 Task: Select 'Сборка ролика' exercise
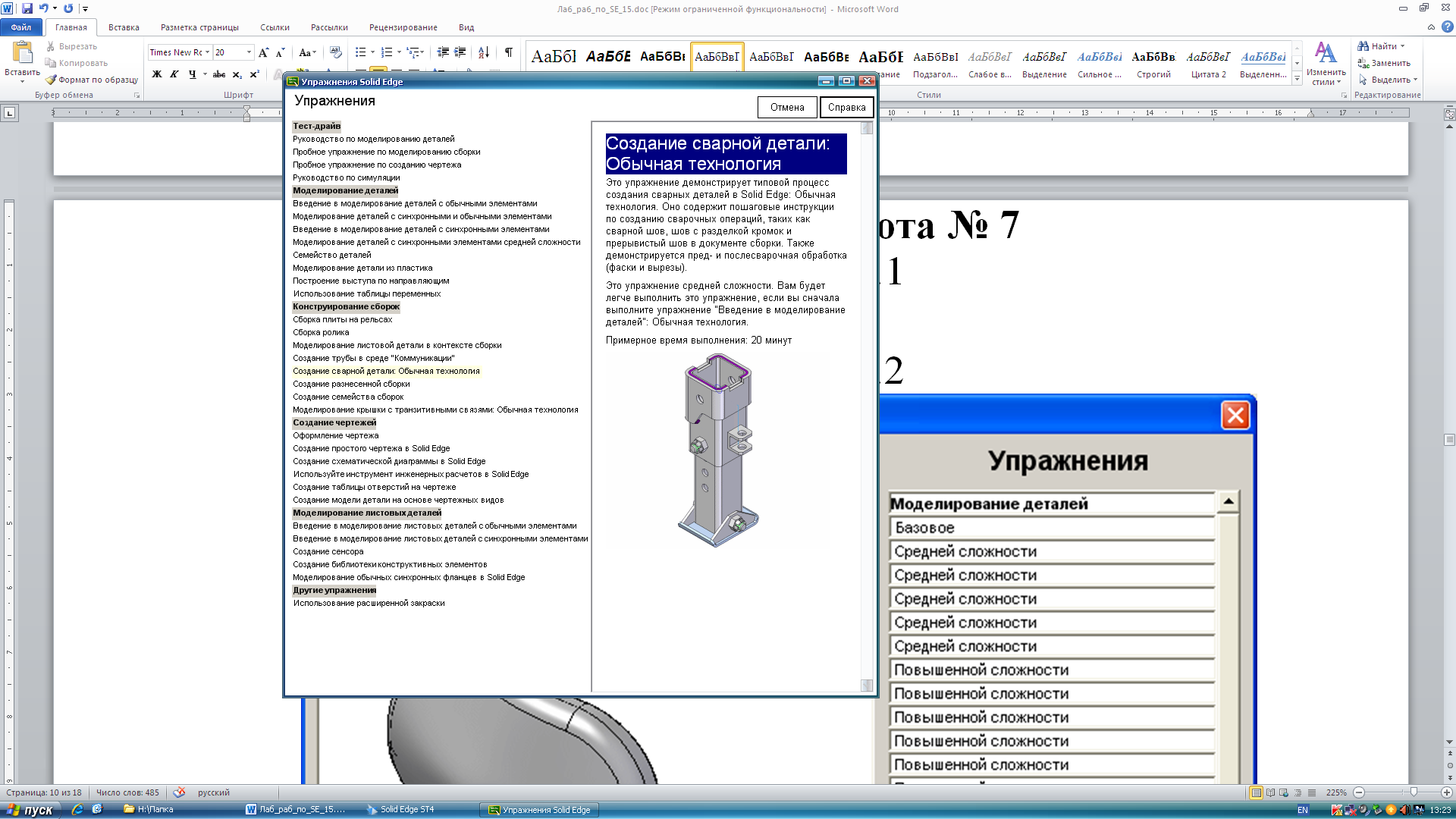321,332
